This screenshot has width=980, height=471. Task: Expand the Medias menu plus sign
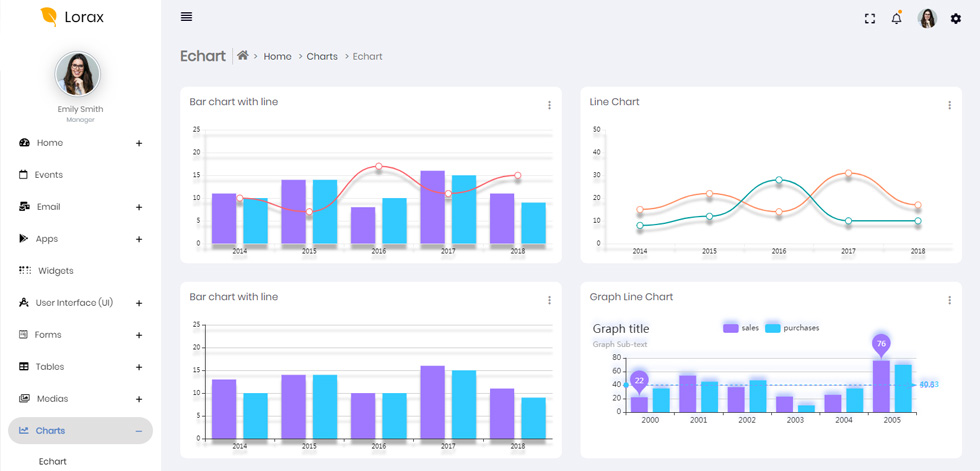coord(139,399)
